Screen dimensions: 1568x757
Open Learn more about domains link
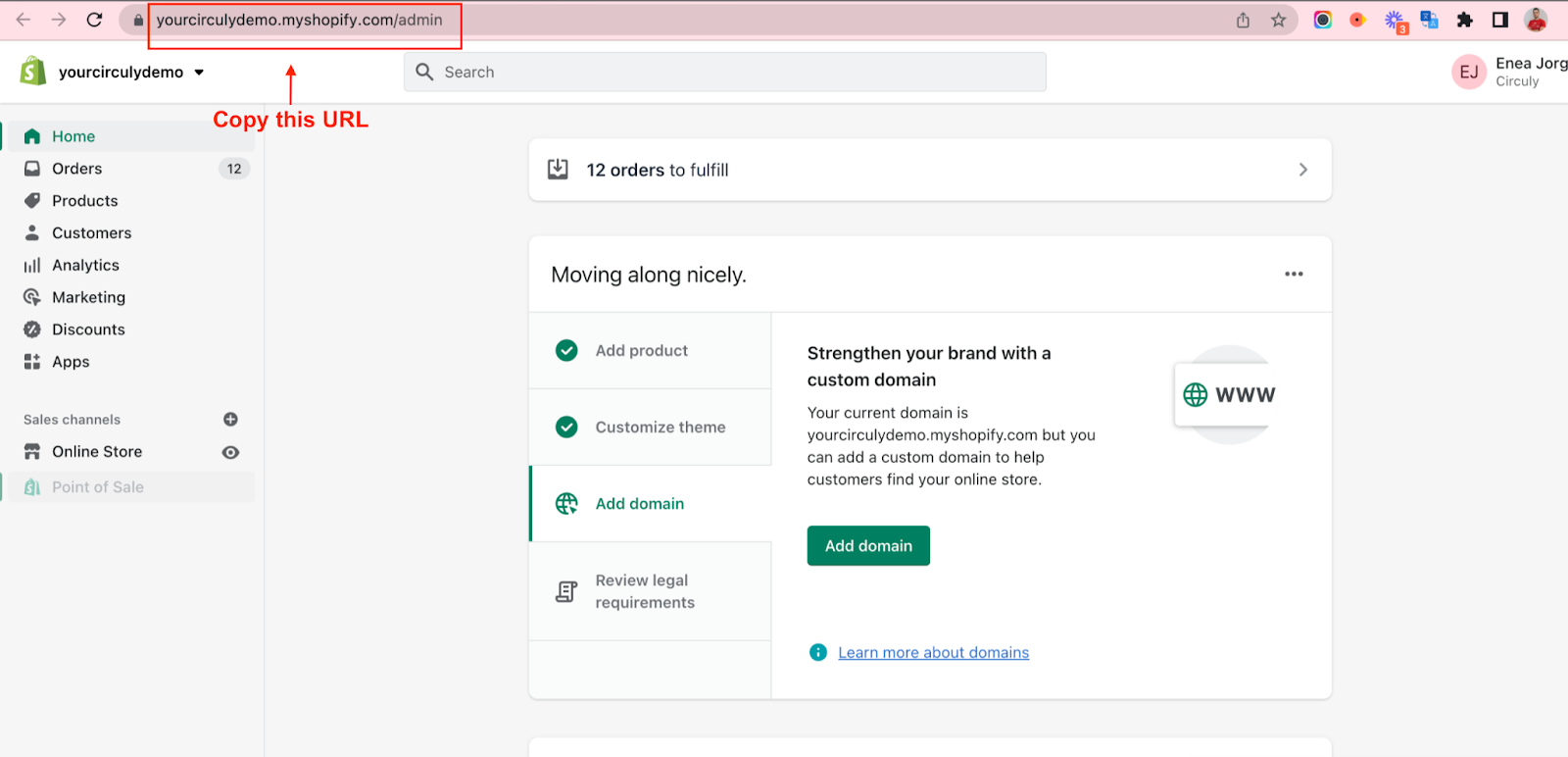click(x=934, y=653)
